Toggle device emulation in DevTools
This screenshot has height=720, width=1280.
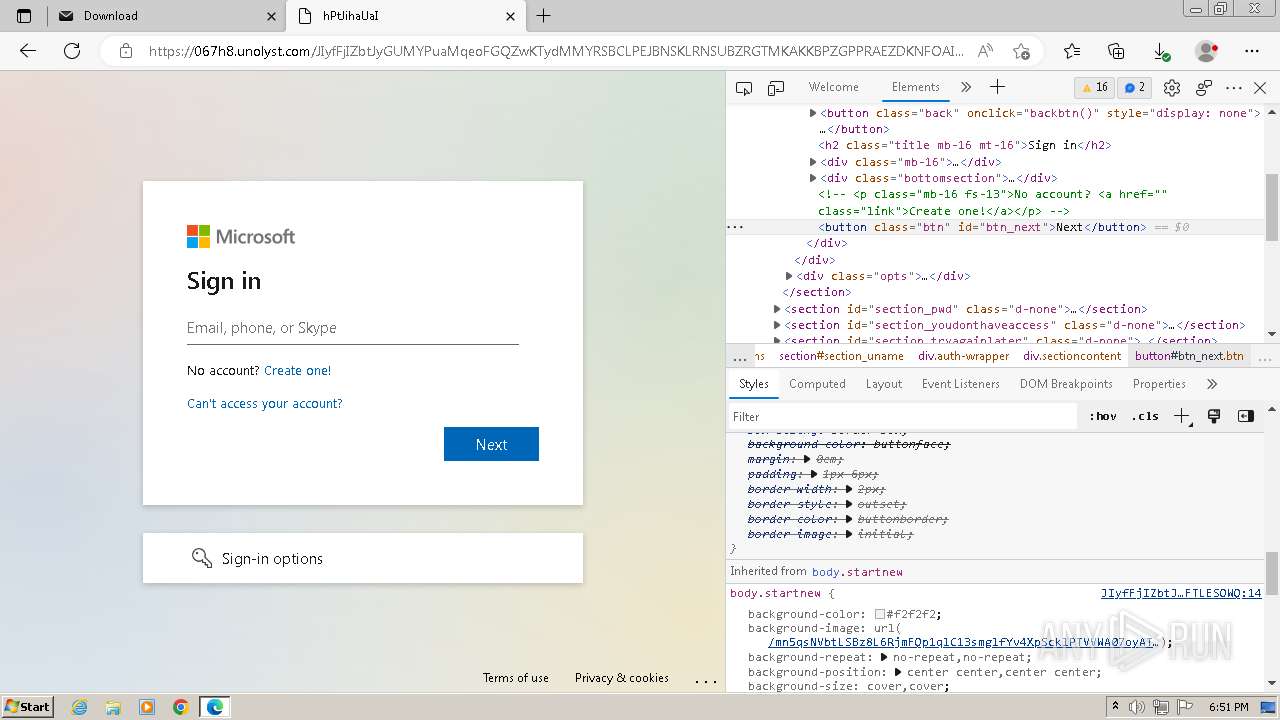pyautogui.click(x=776, y=88)
